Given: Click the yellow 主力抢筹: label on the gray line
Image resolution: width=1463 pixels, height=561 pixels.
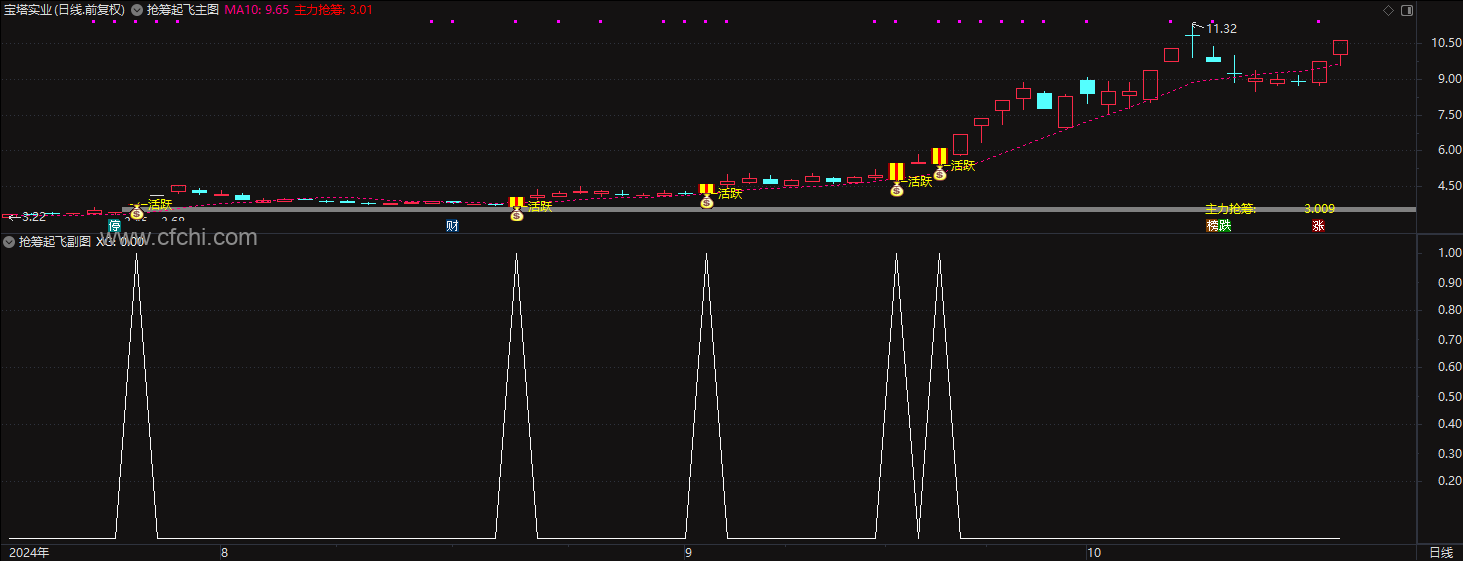Looking at the screenshot, I should [x=1231, y=209].
